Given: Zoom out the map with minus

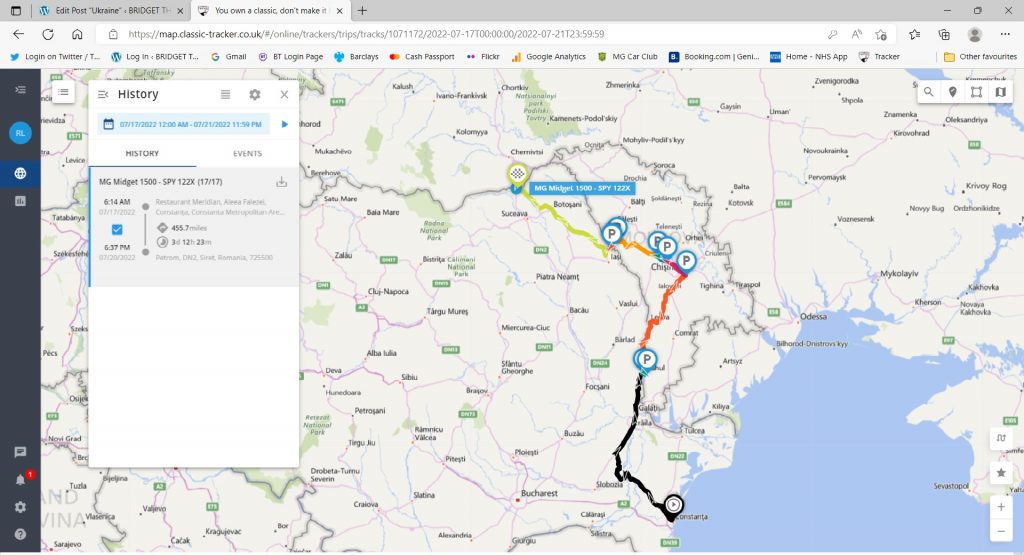Looking at the screenshot, I should tap(1000, 531).
